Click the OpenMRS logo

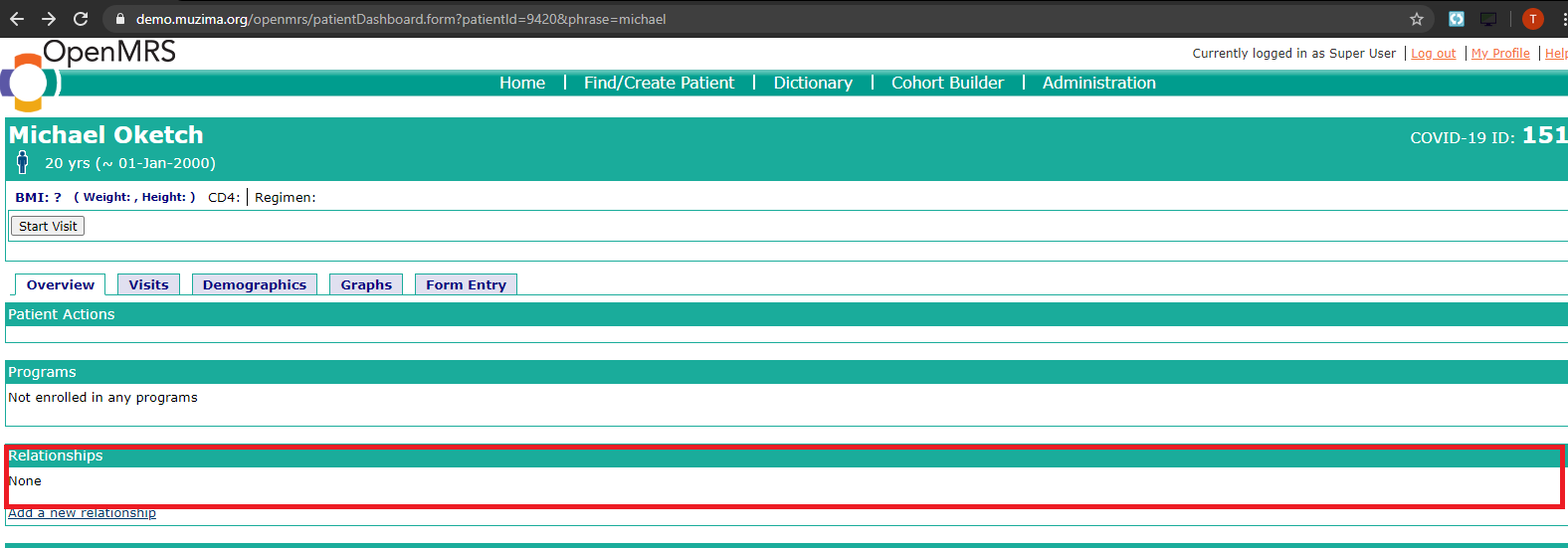(88, 75)
